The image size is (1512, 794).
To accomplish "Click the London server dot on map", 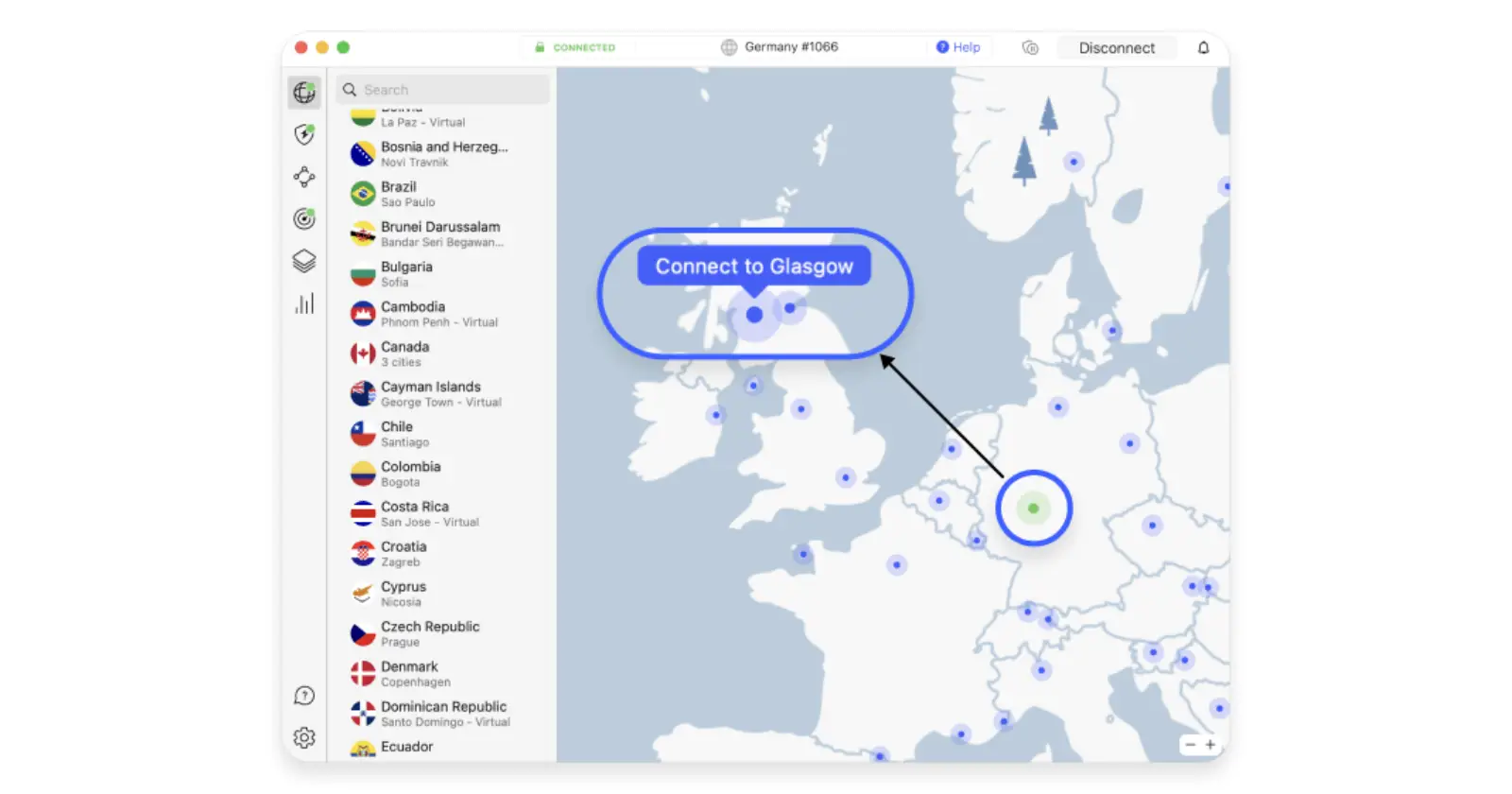I will click(x=846, y=478).
